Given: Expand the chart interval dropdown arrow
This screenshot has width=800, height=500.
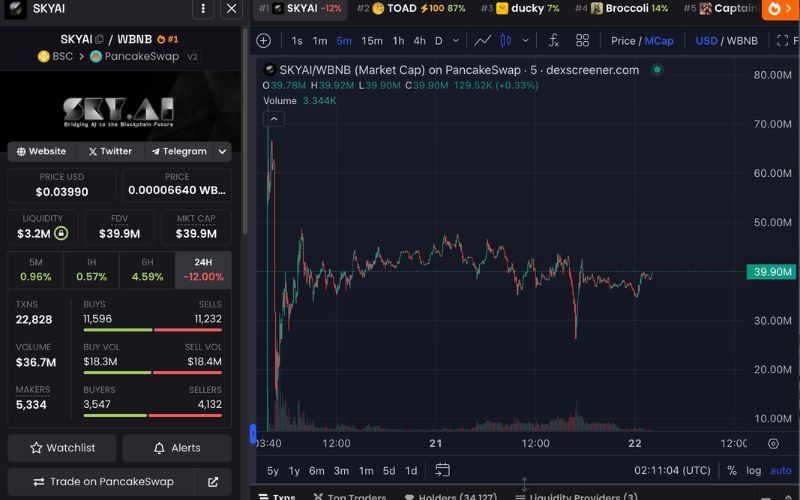Looking at the screenshot, I should 456,41.
